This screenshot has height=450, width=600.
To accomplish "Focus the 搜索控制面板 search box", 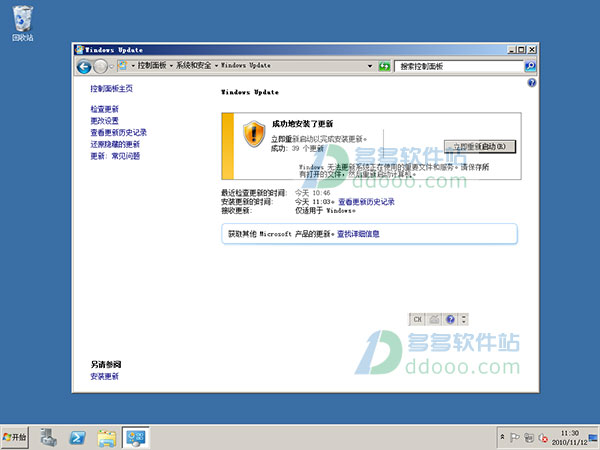I will 459,67.
